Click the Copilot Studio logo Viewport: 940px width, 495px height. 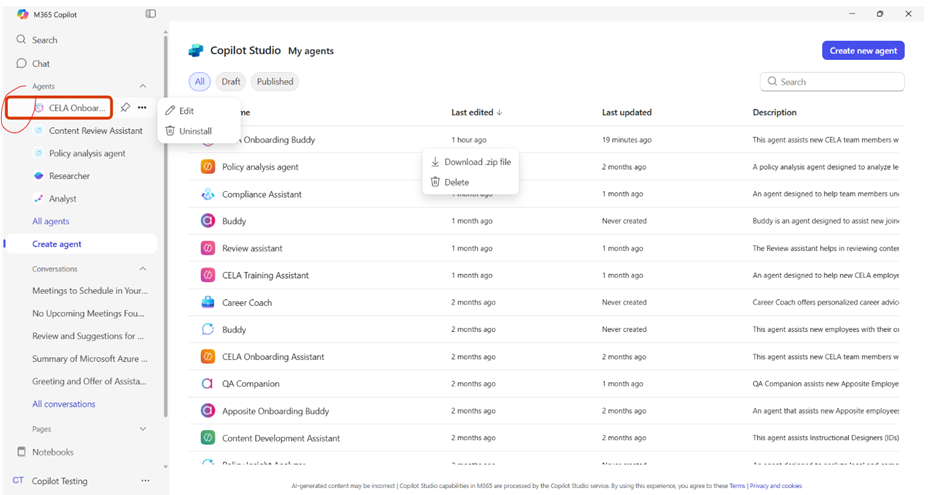click(196, 51)
